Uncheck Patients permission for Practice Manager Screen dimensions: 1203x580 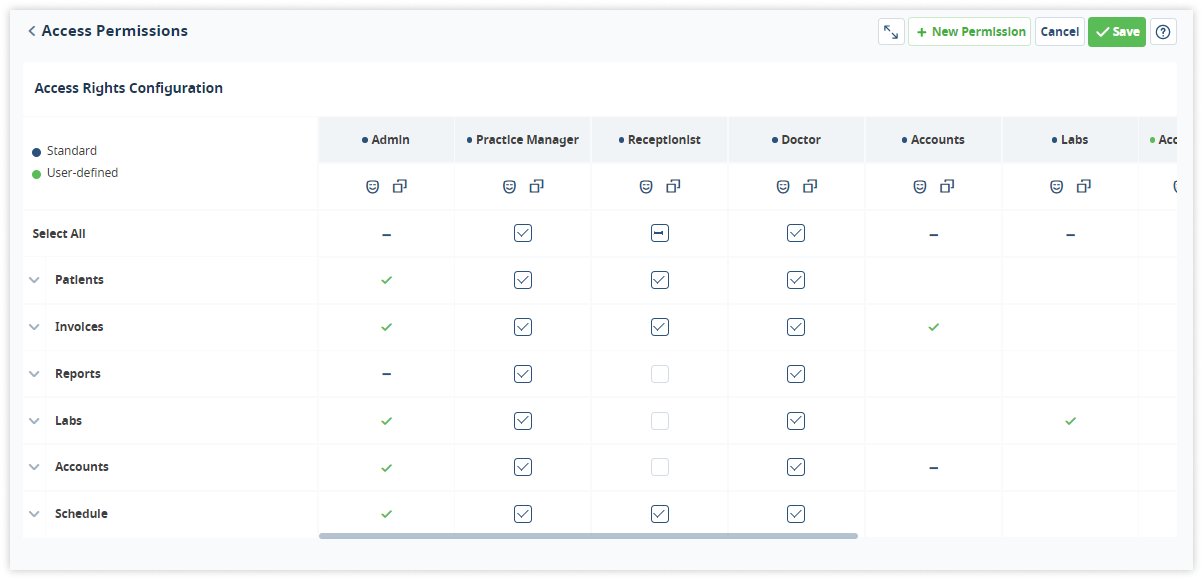(x=523, y=280)
